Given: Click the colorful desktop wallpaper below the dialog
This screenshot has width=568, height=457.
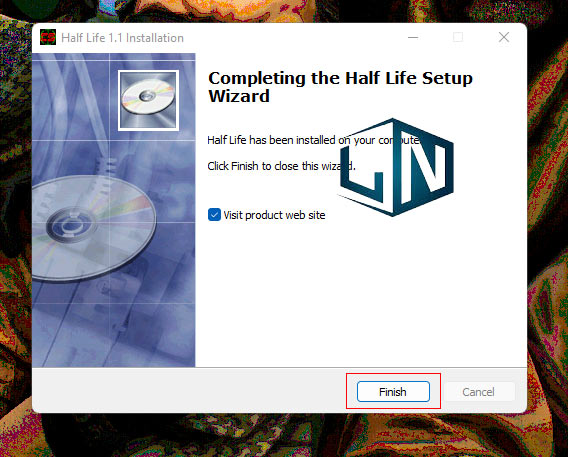Looking at the screenshot, I should click(284, 436).
